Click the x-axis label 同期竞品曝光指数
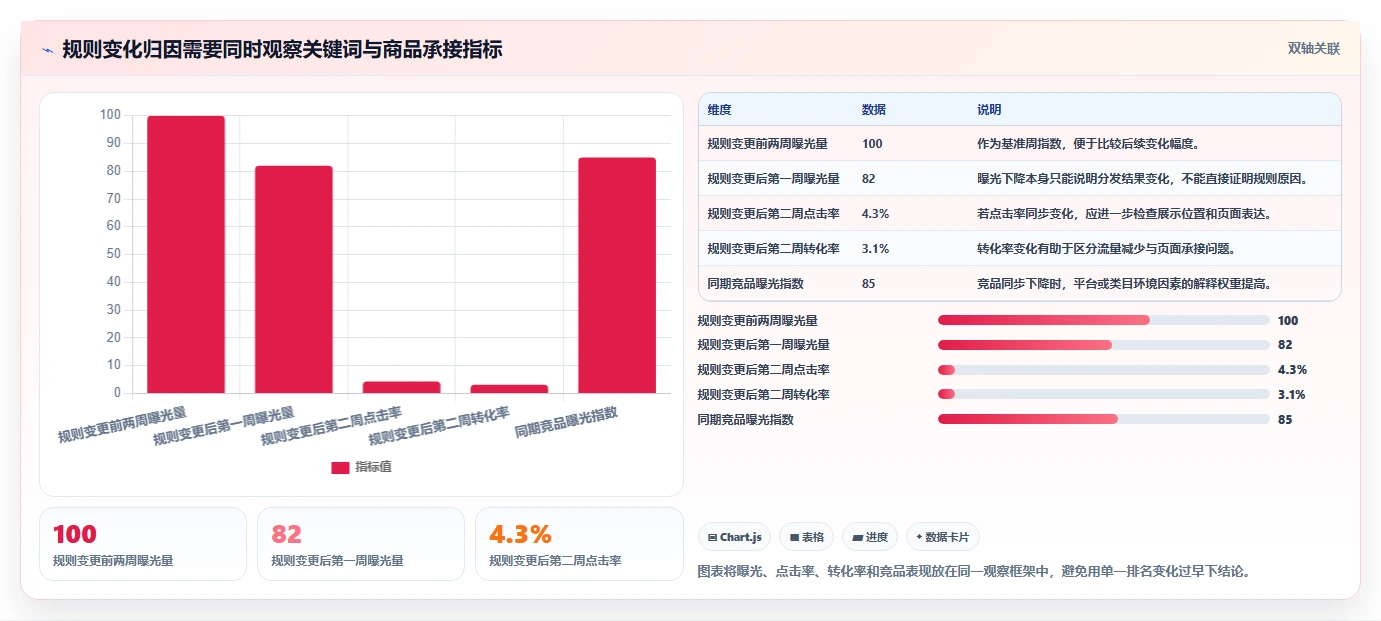1381x621 pixels. 566,422
